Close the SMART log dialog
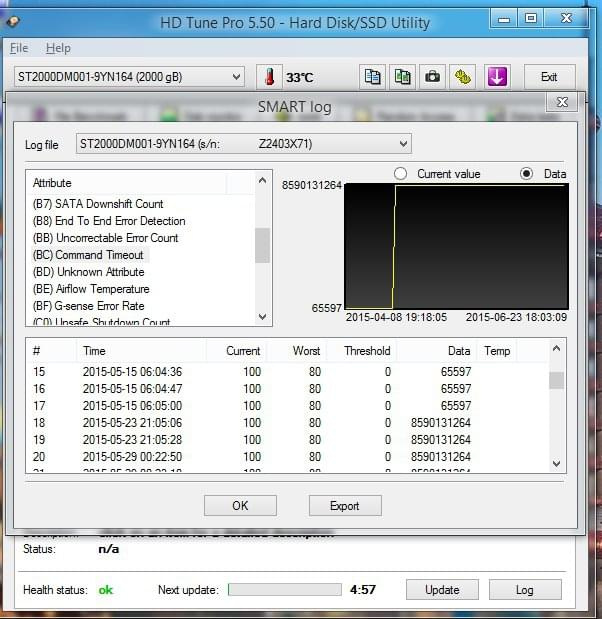602x619 pixels. (x=562, y=102)
